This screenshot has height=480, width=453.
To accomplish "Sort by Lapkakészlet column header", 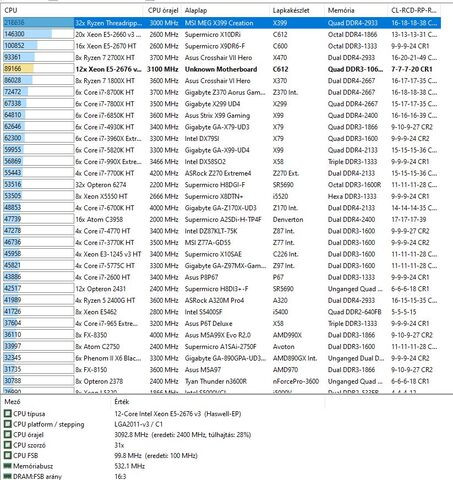I will [x=297, y=10].
